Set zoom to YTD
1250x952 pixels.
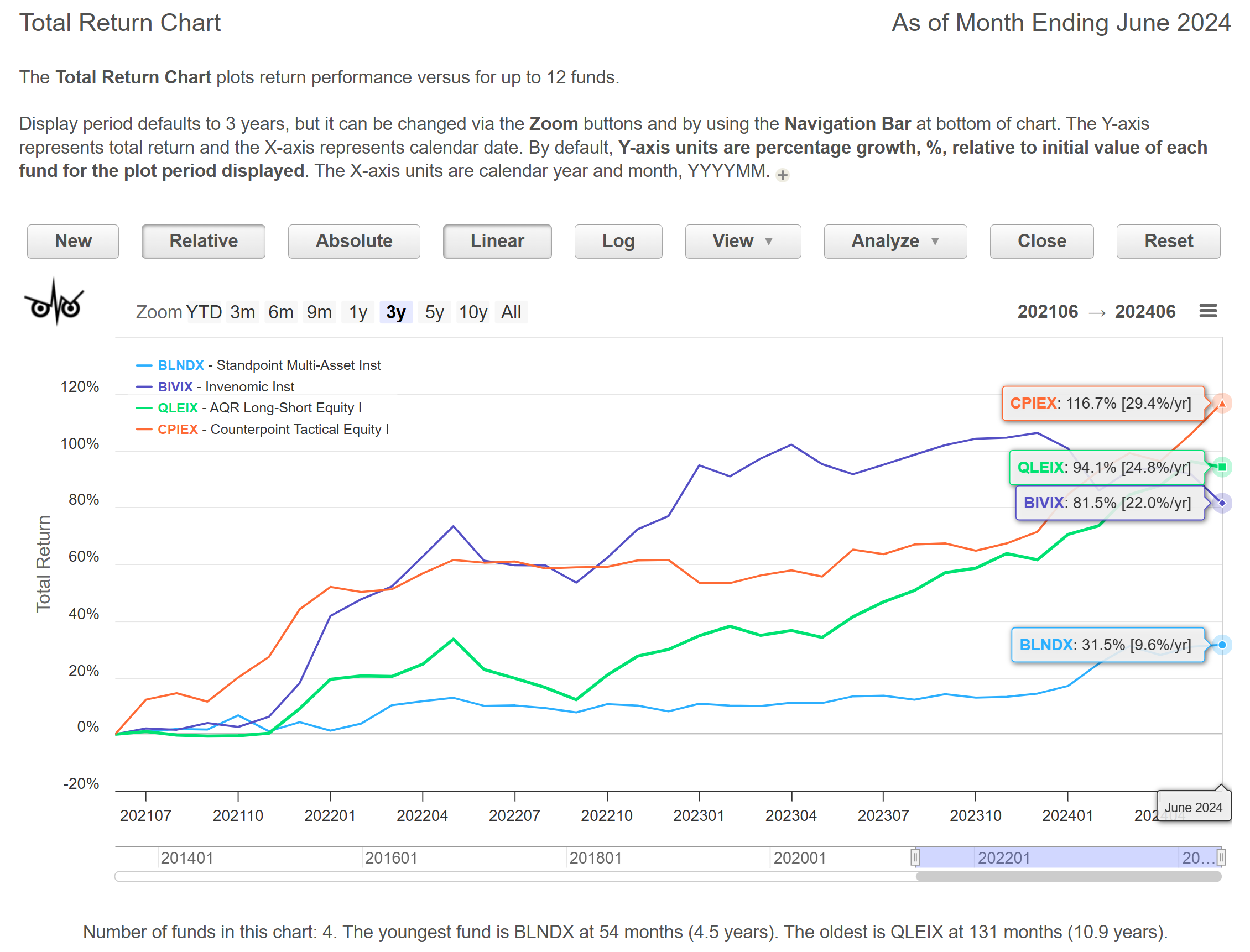pos(204,312)
